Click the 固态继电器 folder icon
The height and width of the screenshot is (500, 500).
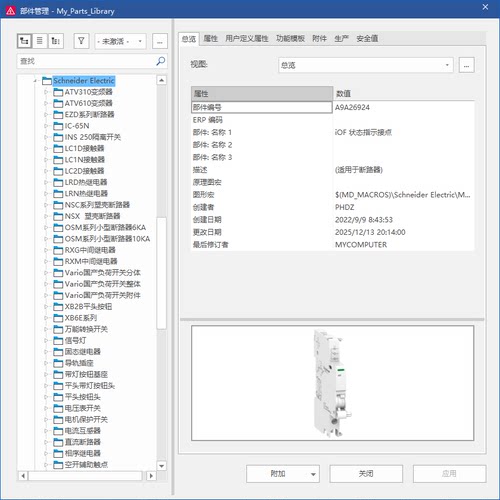pyautogui.click(x=58, y=352)
